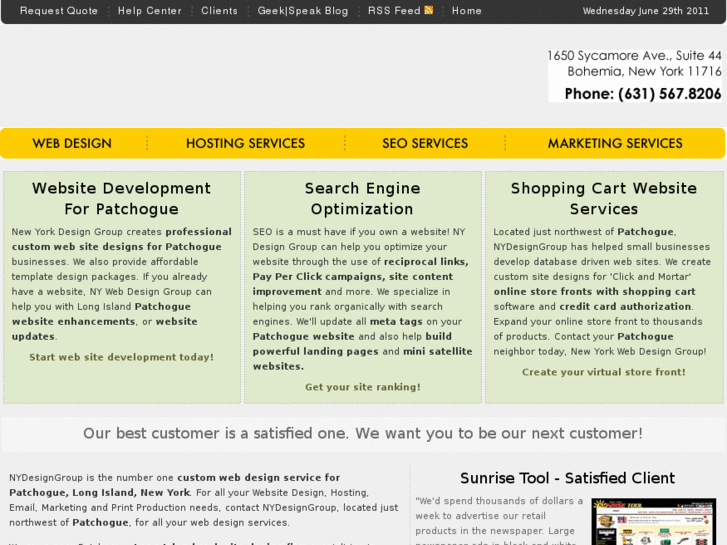Visit the Geek|Speak Blog

click(x=303, y=11)
